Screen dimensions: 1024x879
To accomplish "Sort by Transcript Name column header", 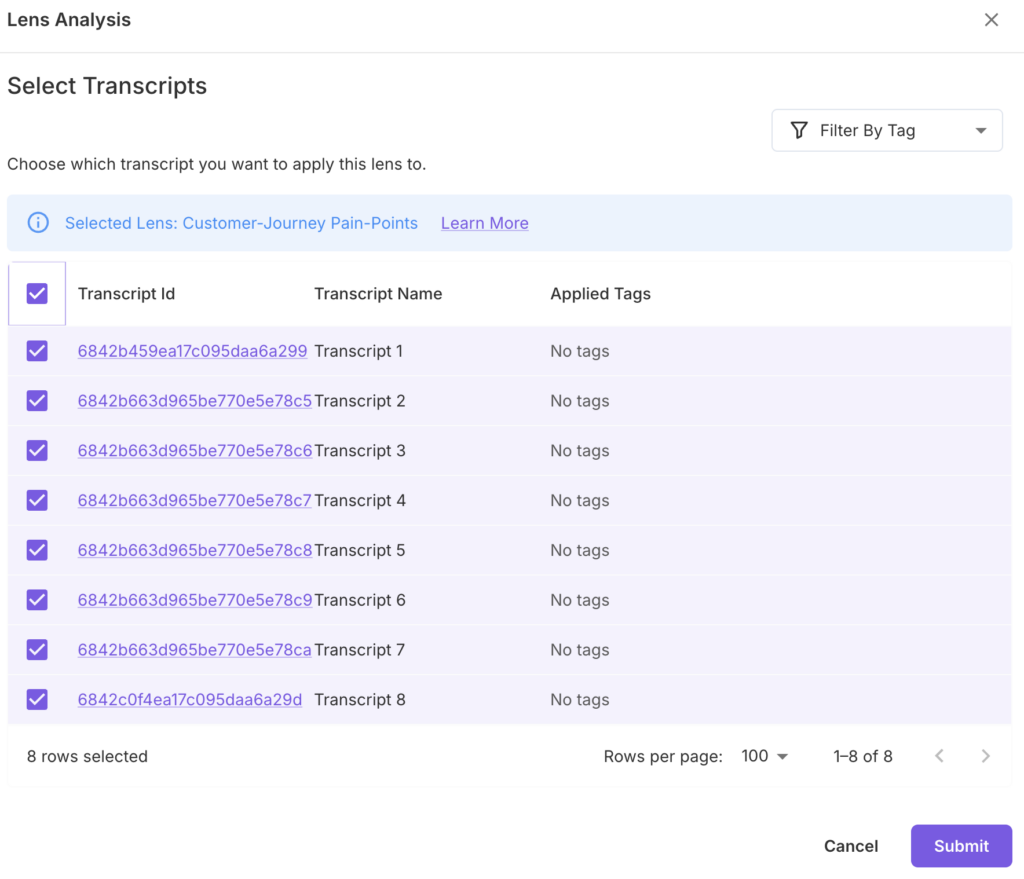I will tap(378, 294).
